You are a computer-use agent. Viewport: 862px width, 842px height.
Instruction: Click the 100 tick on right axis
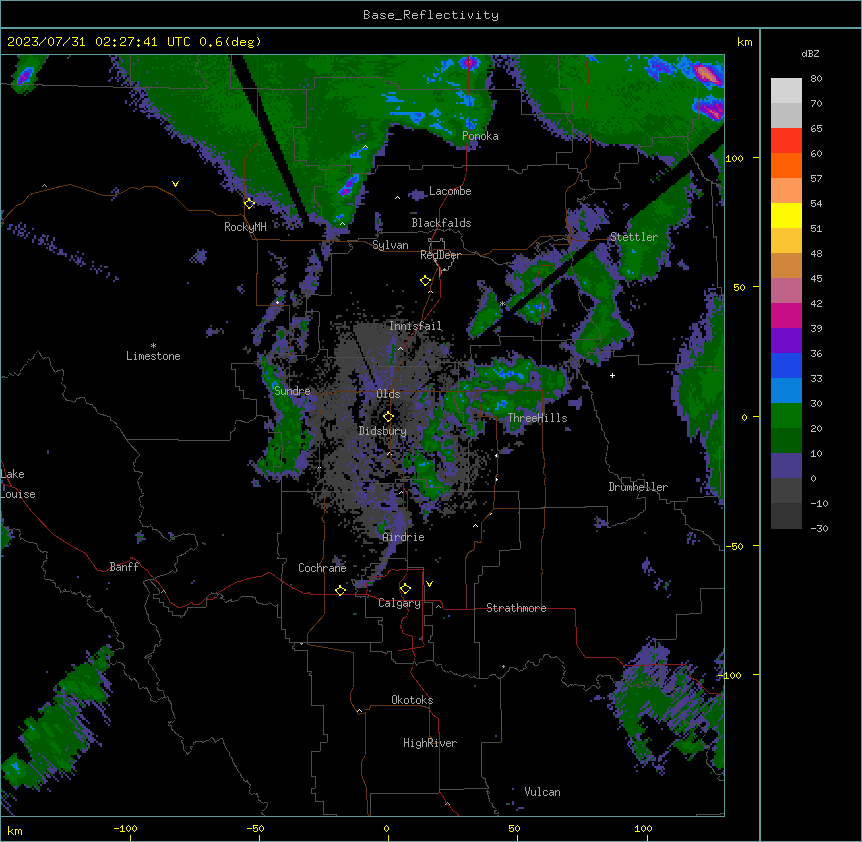click(734, 158)
